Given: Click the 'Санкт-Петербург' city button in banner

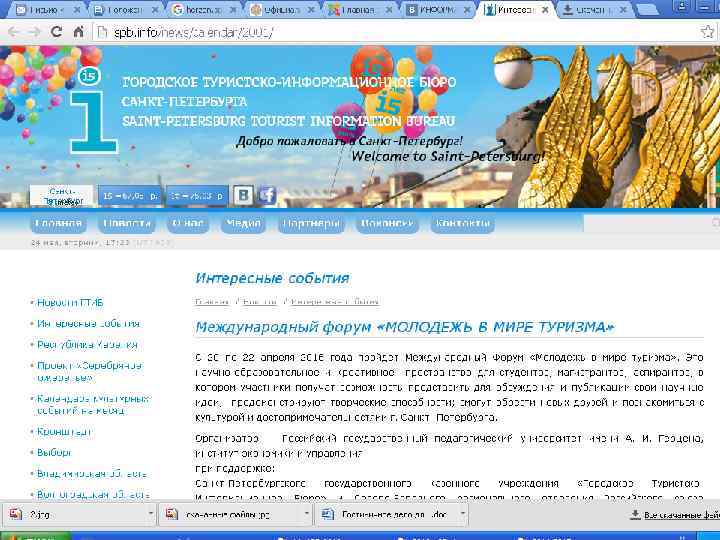Looking at the screenshot, I should coord(62,196).
